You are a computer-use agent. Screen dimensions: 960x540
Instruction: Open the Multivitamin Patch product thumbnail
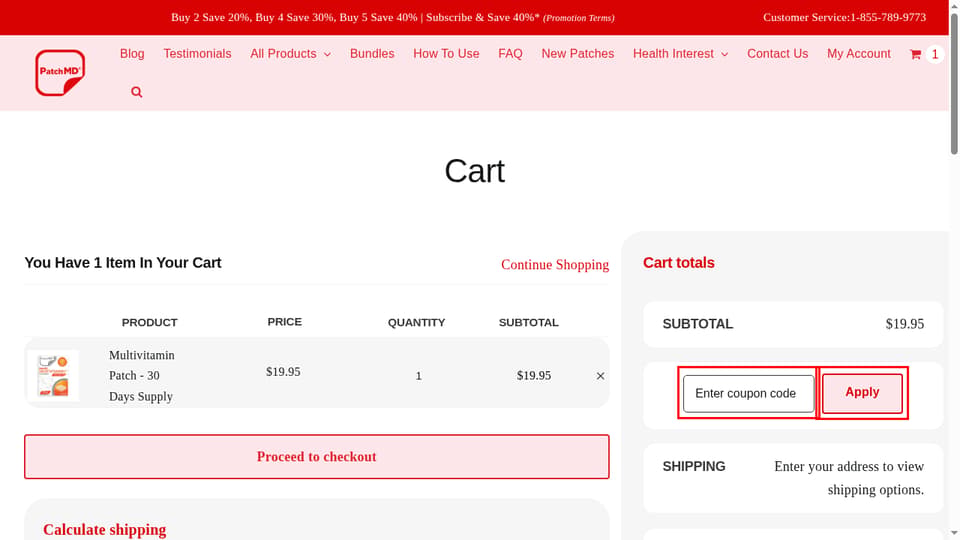pyautogui.click(x=53, y=375)
